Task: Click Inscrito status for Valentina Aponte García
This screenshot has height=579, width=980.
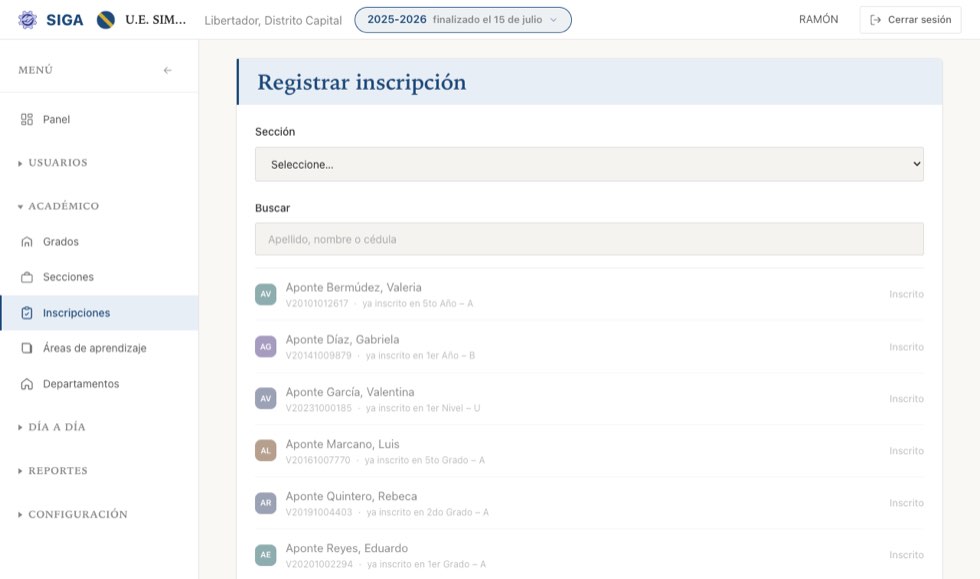Action: point(906,398)
